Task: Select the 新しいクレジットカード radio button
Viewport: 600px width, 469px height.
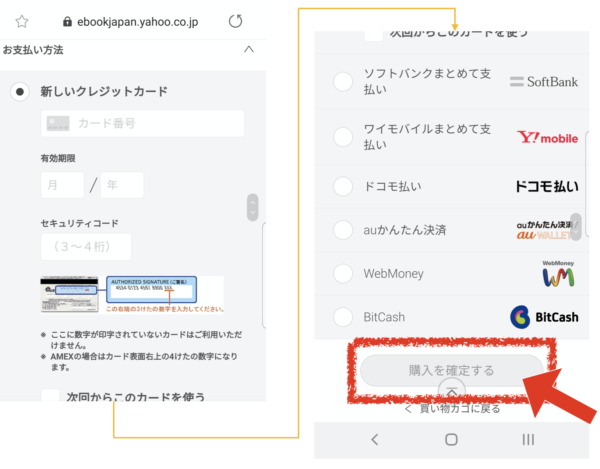Action: click(x=19, y=92)
